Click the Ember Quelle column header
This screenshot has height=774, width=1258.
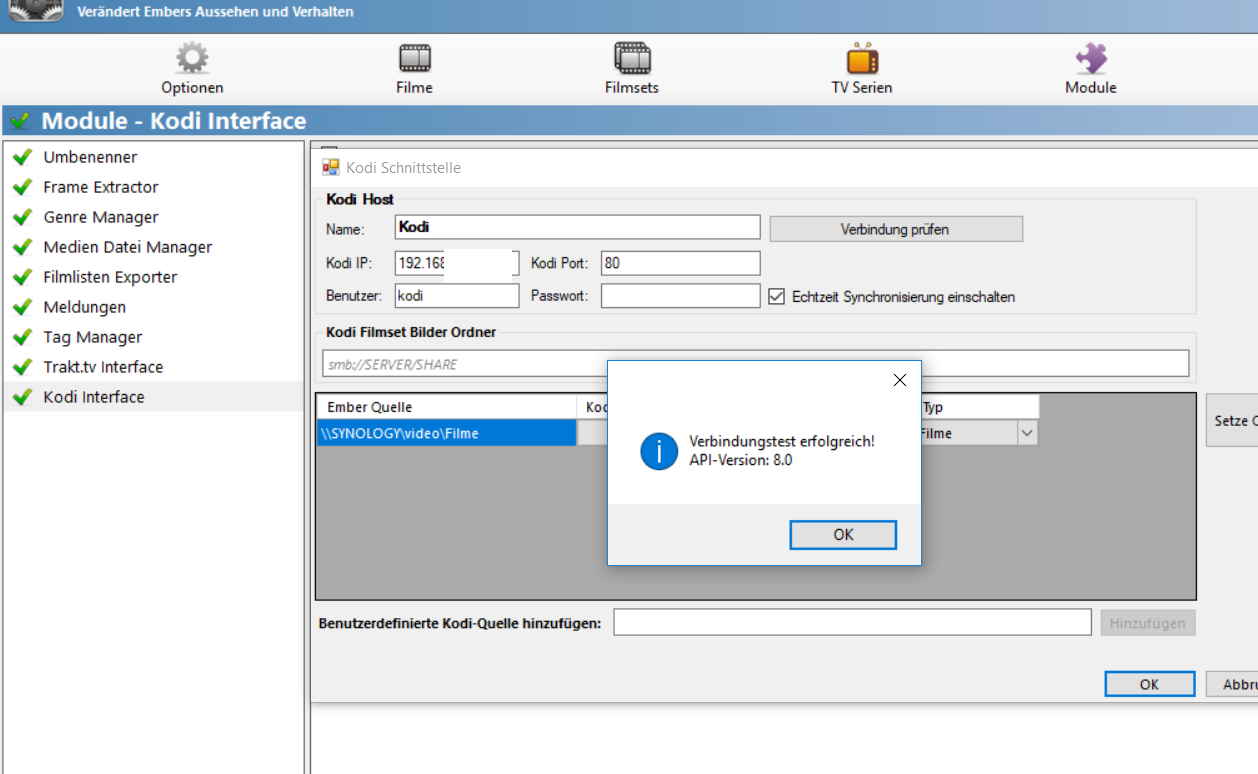pyautogui.click(x=447, y=407)
